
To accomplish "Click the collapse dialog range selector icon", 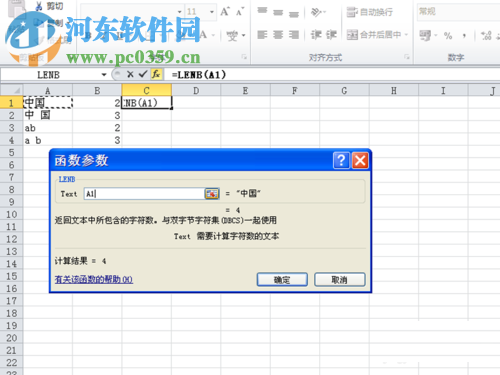I will pos(212,194).
